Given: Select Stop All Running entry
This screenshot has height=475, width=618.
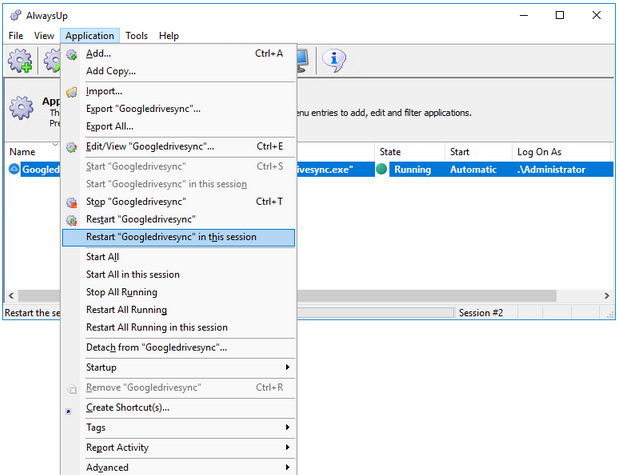Looking at the screenshot, I should point(179,292).
